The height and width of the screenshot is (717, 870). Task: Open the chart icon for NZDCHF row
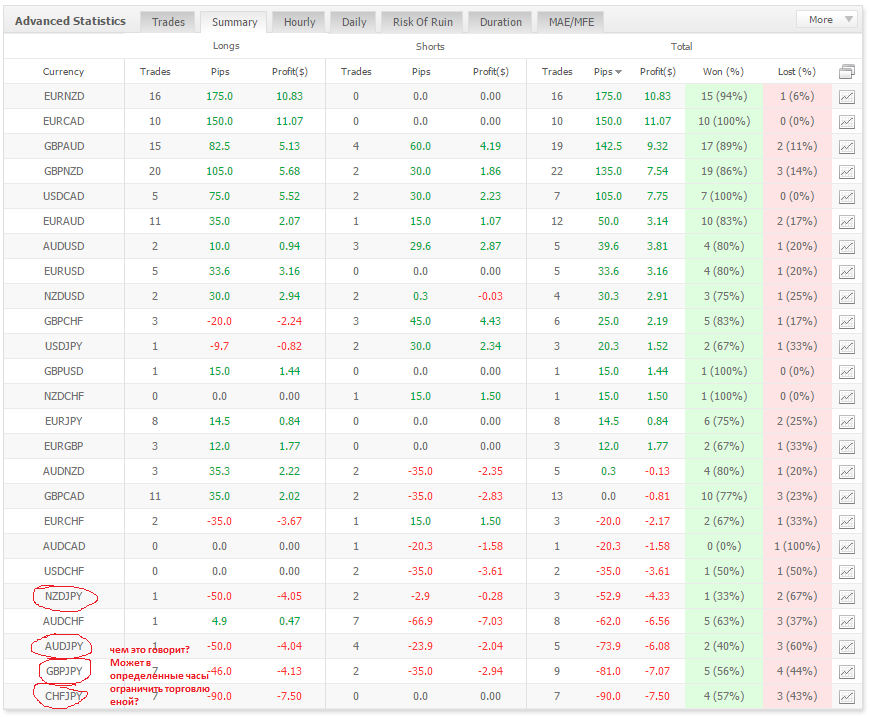(x=846, y=396)
